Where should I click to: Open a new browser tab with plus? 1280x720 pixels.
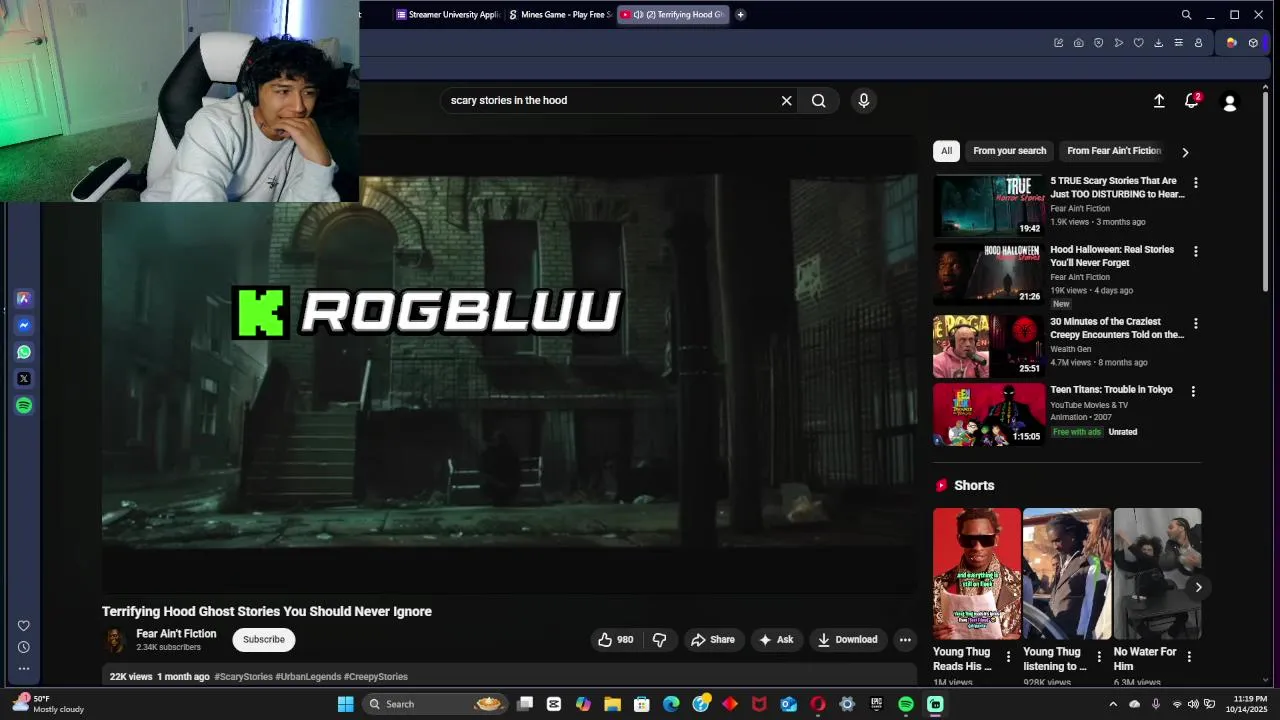point(740,15)
